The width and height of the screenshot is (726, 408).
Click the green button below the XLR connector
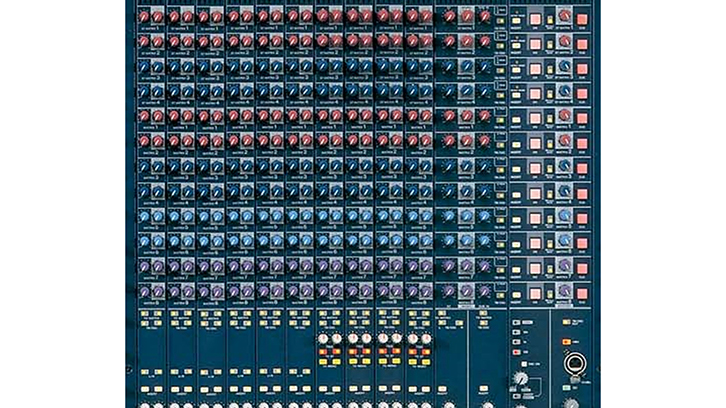tap(566, 388)
